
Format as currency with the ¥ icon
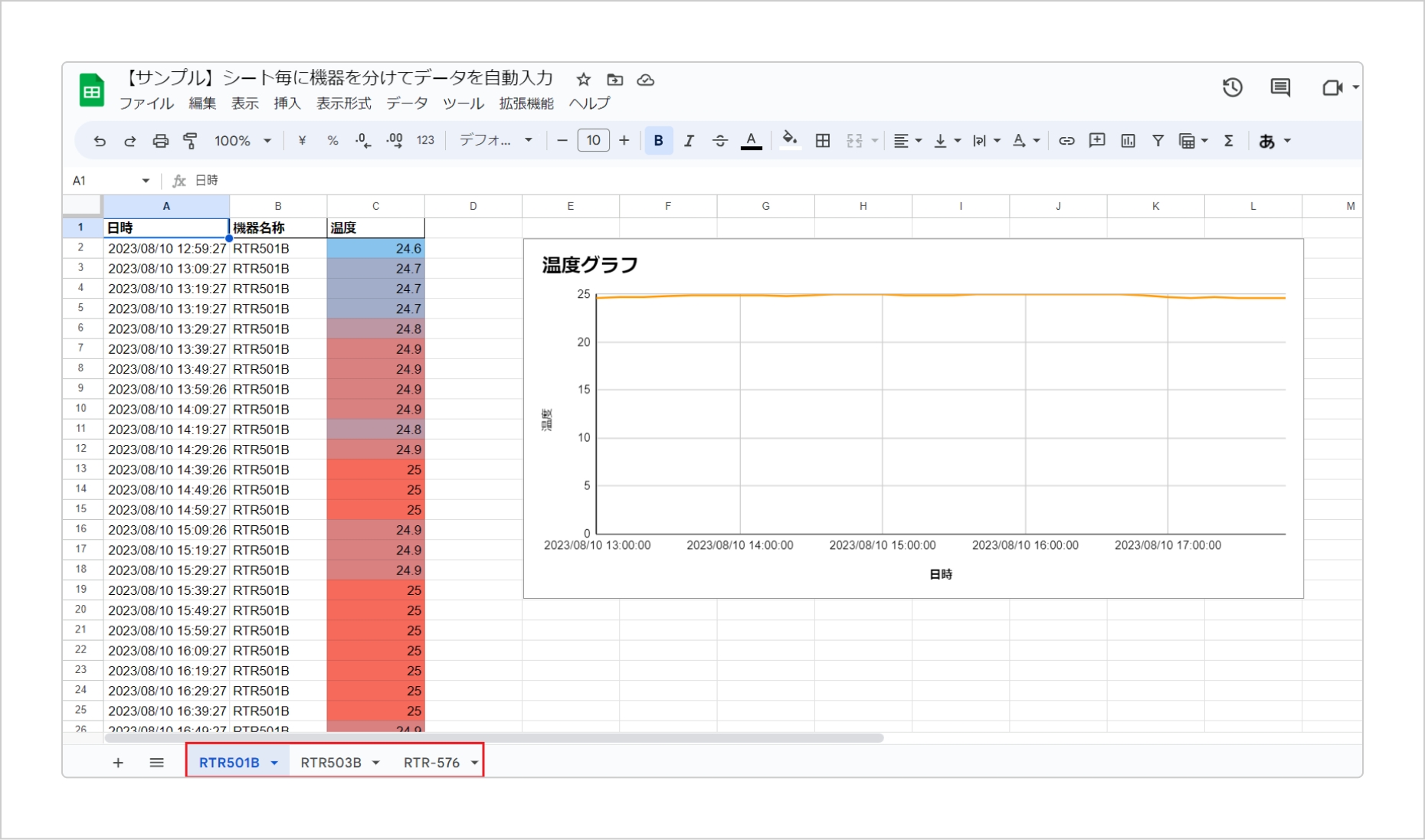click(302, 141)
